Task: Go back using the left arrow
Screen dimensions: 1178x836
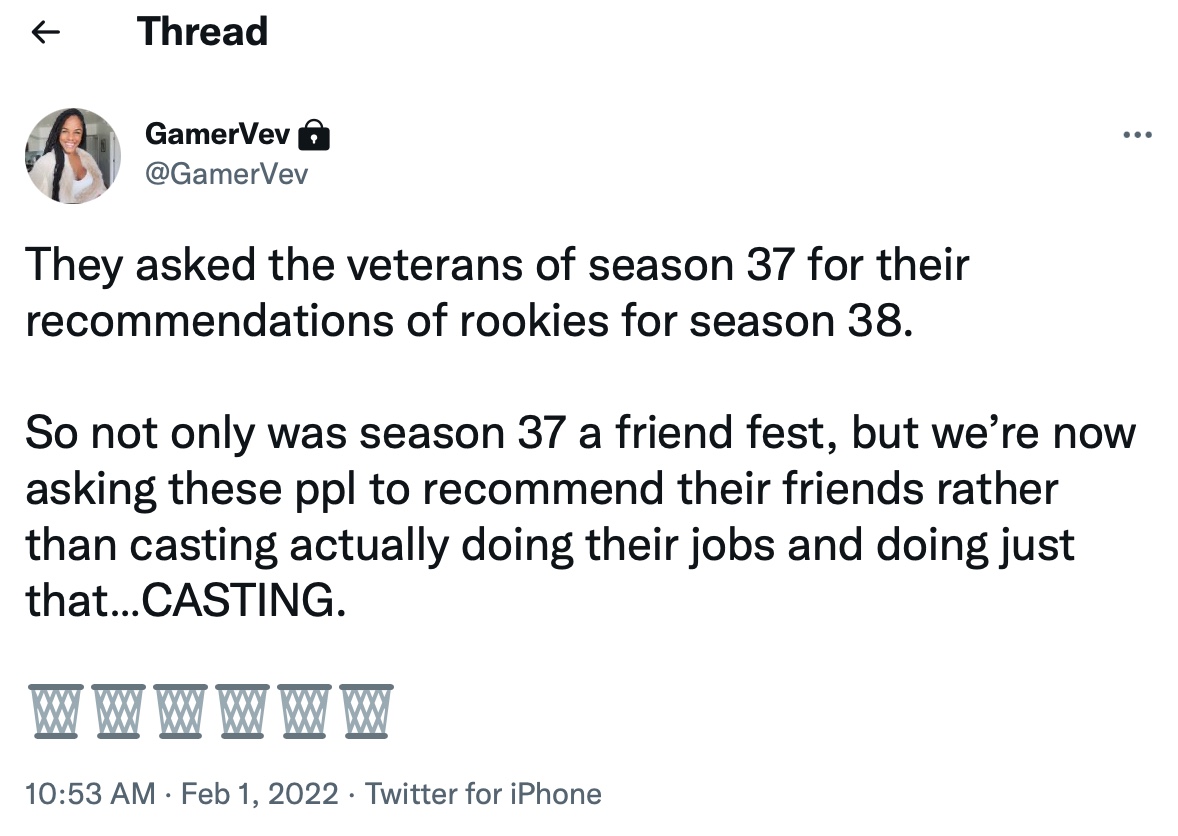Action: click(x=46, y=33)
